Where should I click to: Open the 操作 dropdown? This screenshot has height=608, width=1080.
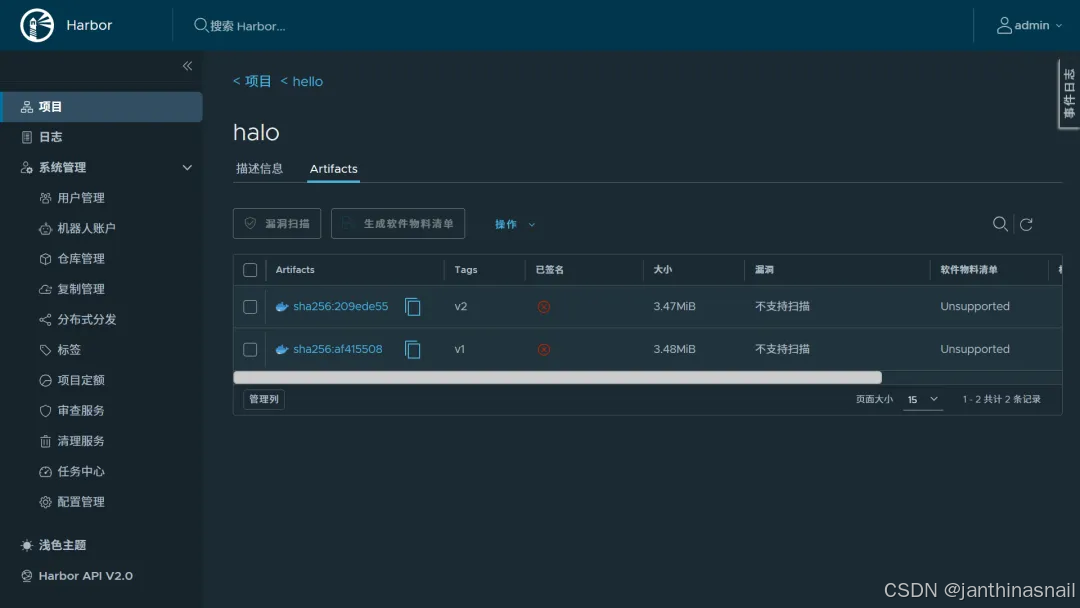coord(515,224)
